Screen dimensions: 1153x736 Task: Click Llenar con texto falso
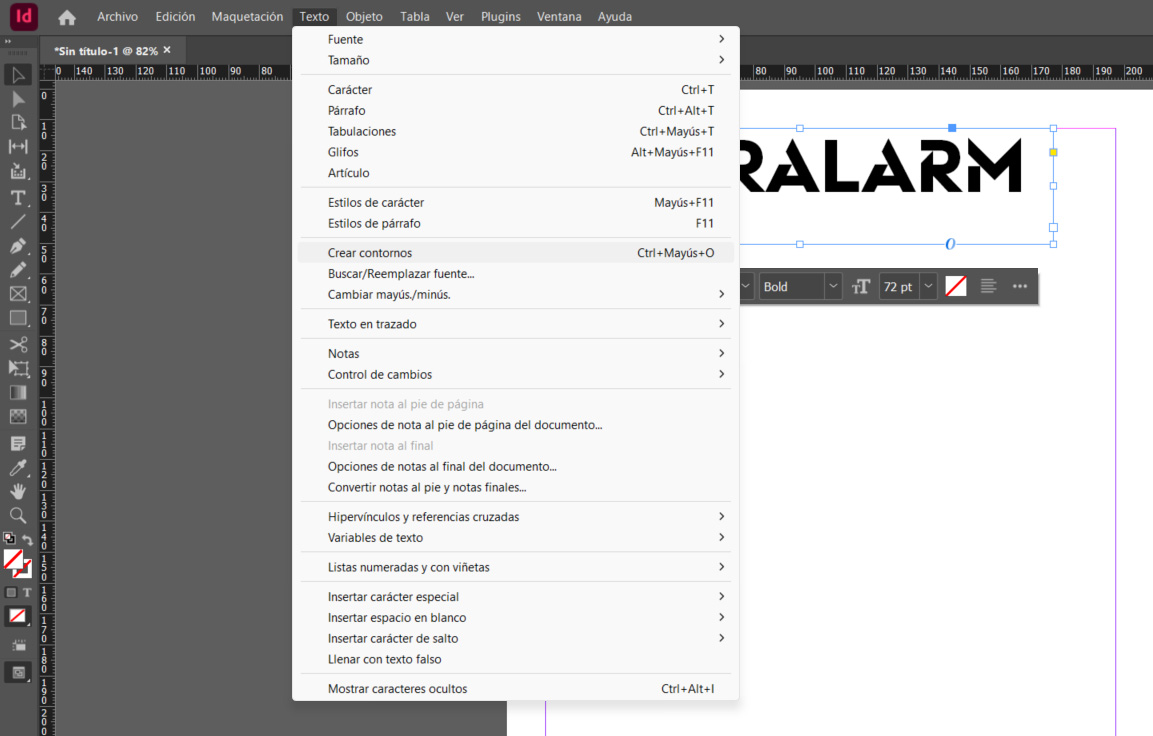[x=384, y=659]
